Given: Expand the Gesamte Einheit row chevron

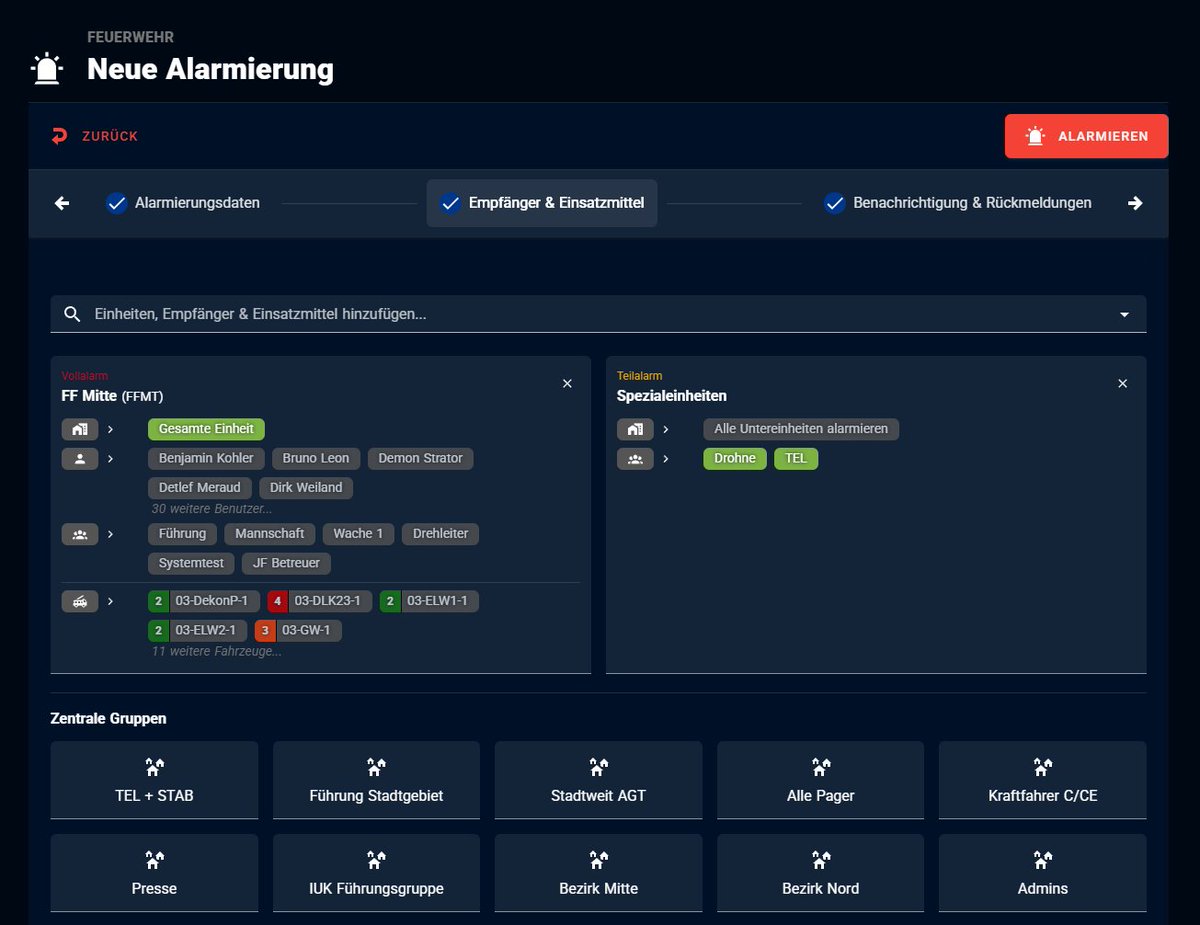Looking at the screenshot, I should pos(111,429).
